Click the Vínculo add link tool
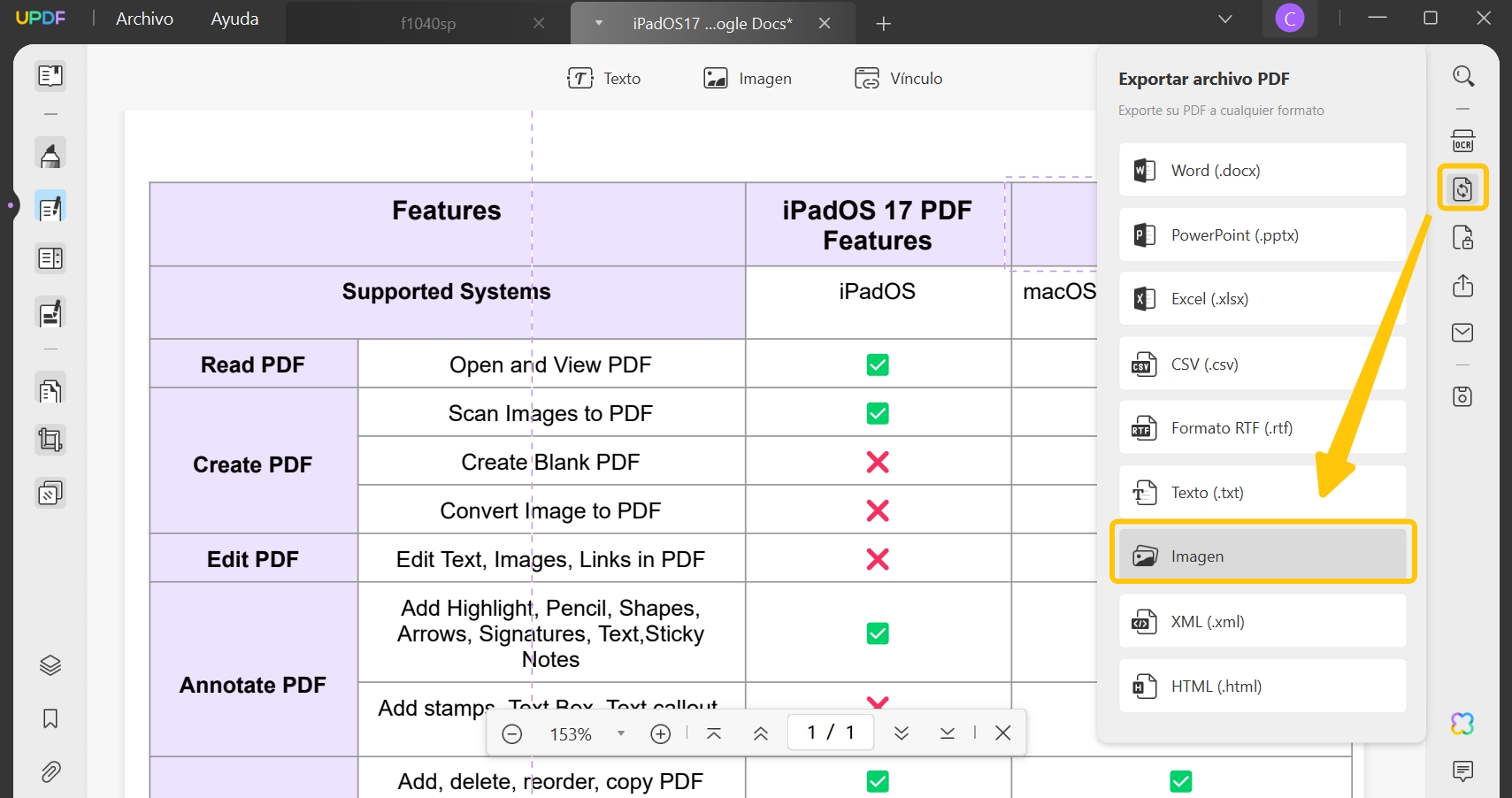 pyautogui.click(x=899, y=79)
